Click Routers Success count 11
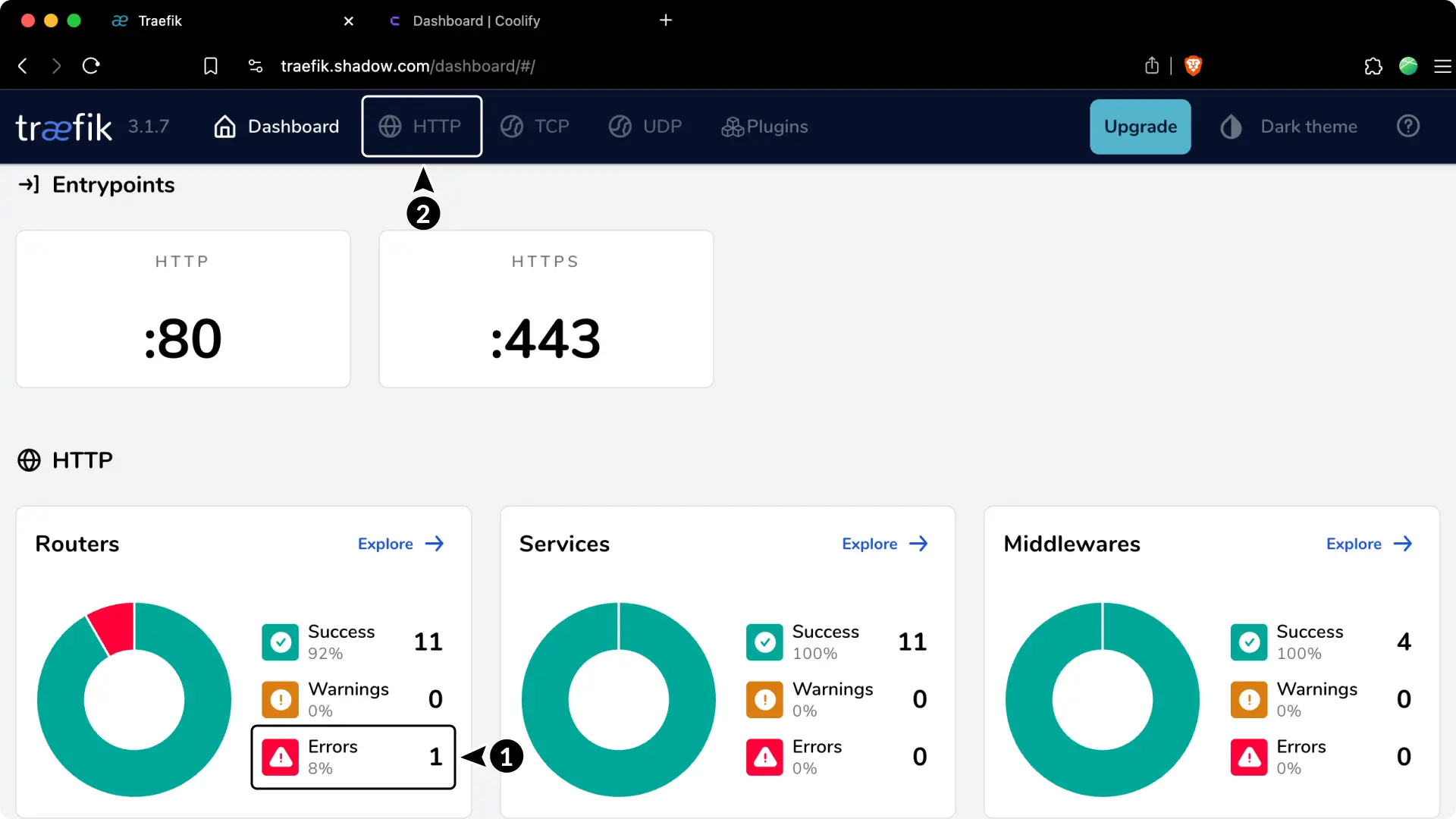Screen dimensions: 1456x819 pos(428,642)
